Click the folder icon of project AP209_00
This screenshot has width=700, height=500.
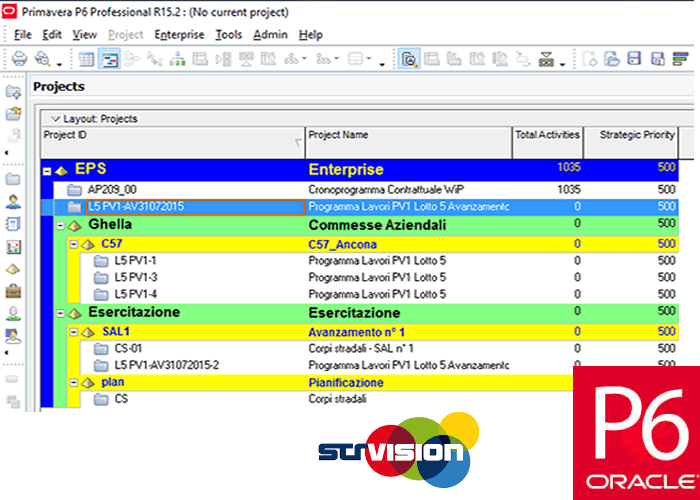74,190
